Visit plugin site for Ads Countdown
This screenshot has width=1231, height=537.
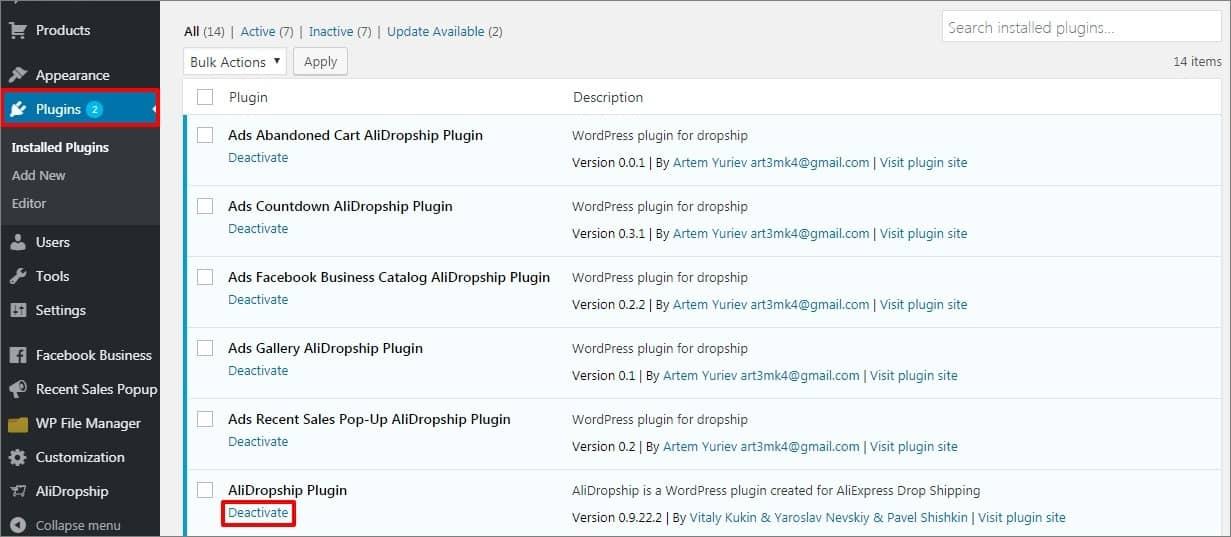pyautogui.click(x=923, y=233)
